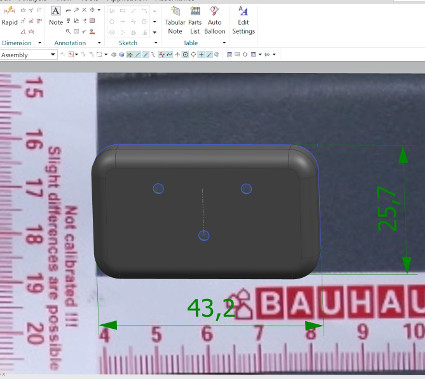Create a Parts List table
The height and width of the screenshot is (379, 425).
[195, 21]
